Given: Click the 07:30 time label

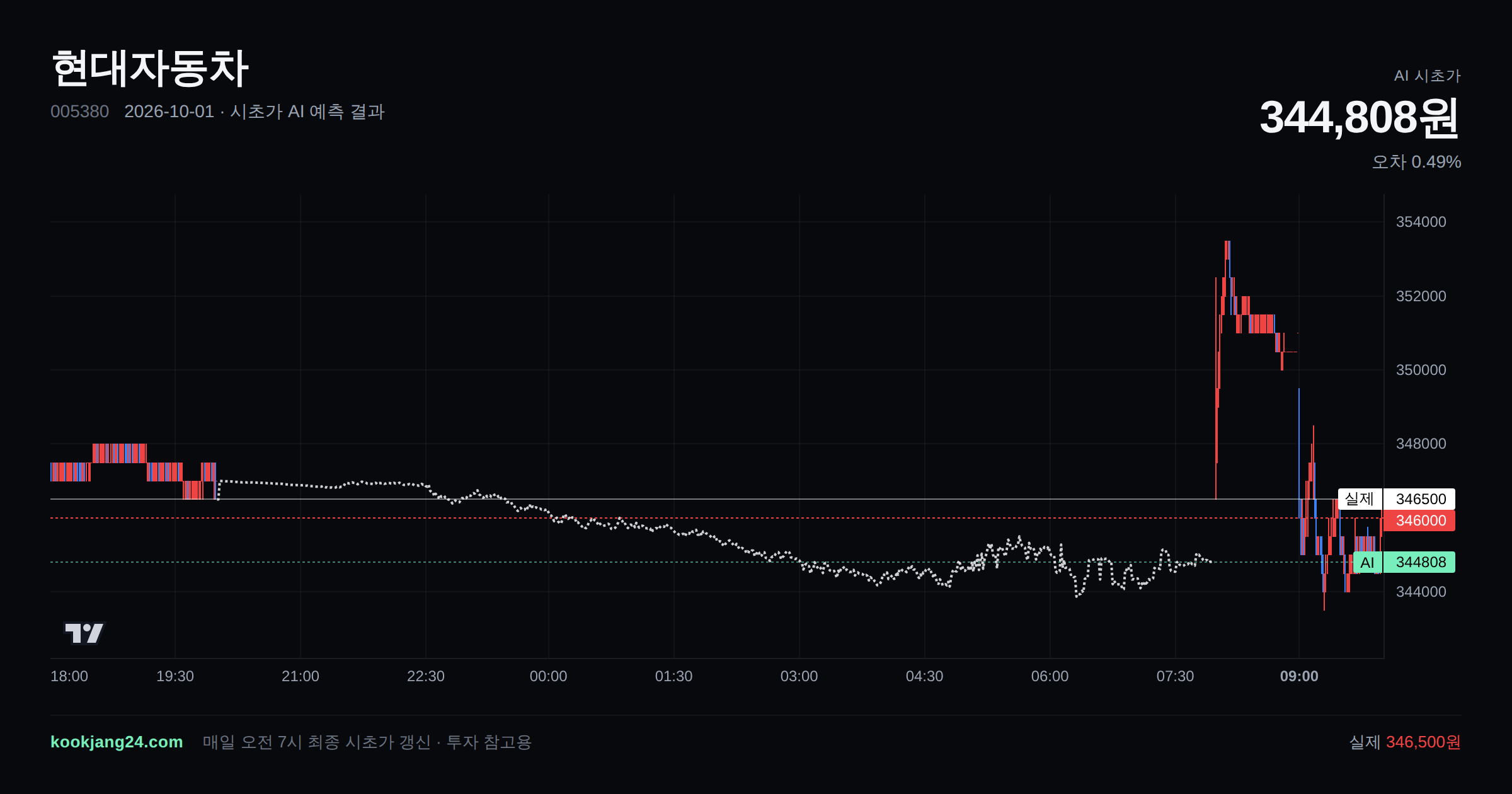Looking at the screenshot, I should pos(1175,676).
